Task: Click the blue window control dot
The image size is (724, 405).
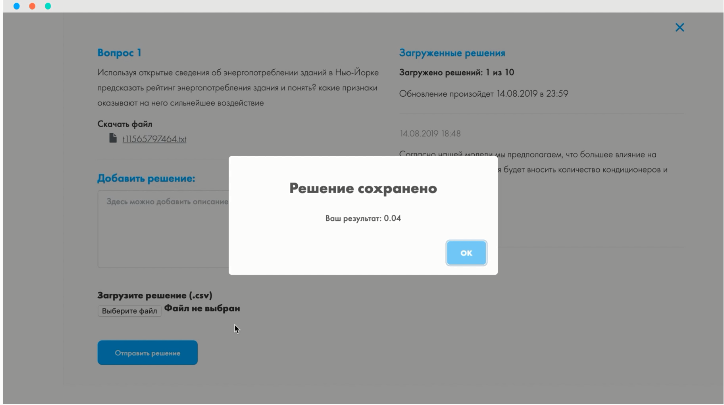Action: coord(17,6)
